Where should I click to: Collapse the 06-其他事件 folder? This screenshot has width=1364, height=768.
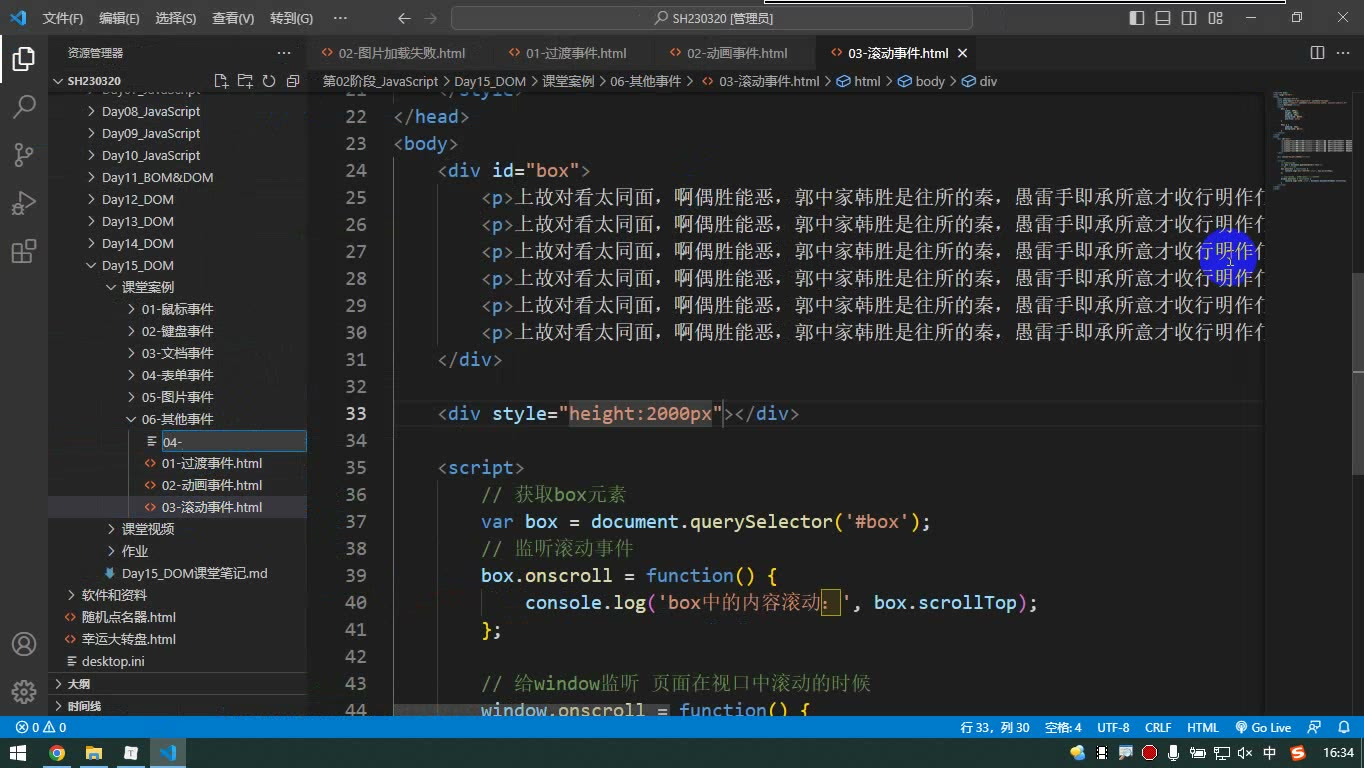coord(177,419)
